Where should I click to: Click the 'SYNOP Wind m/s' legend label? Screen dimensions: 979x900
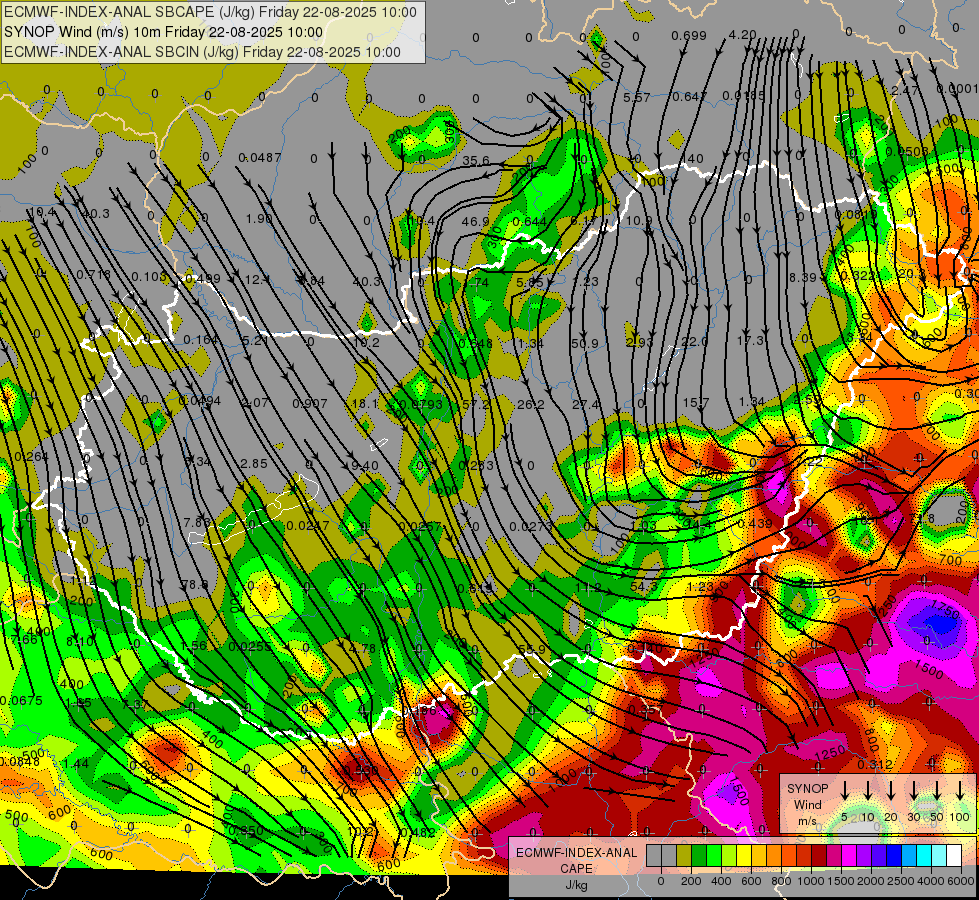807,804
